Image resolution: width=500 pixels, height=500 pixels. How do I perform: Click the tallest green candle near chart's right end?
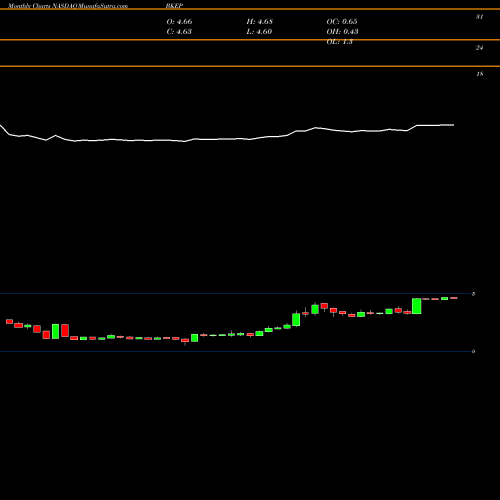tap(417, 306)
